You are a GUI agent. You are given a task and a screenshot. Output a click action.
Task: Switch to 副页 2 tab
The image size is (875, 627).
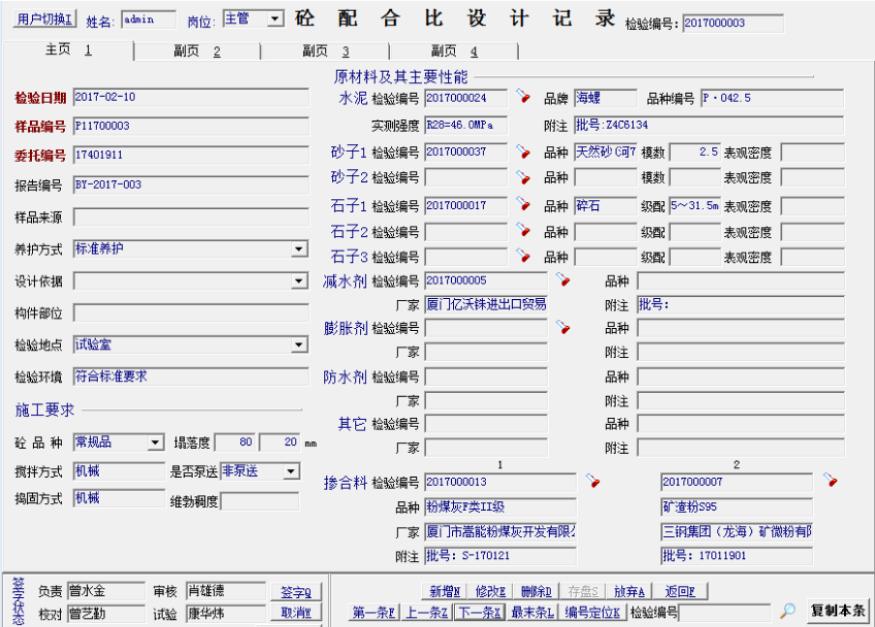[x=197, y=51]
